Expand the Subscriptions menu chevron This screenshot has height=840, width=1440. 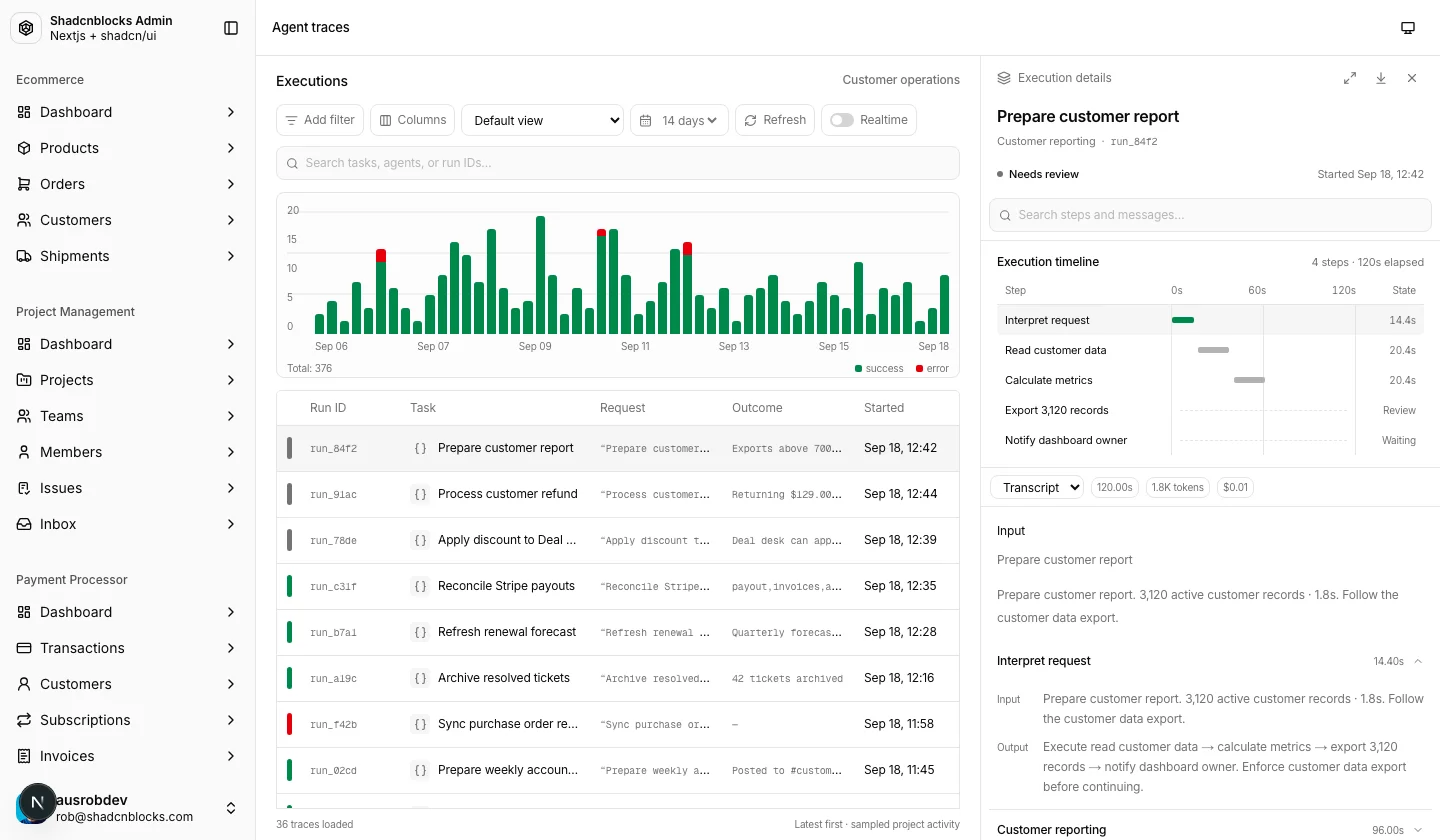[x=231, y=720]
